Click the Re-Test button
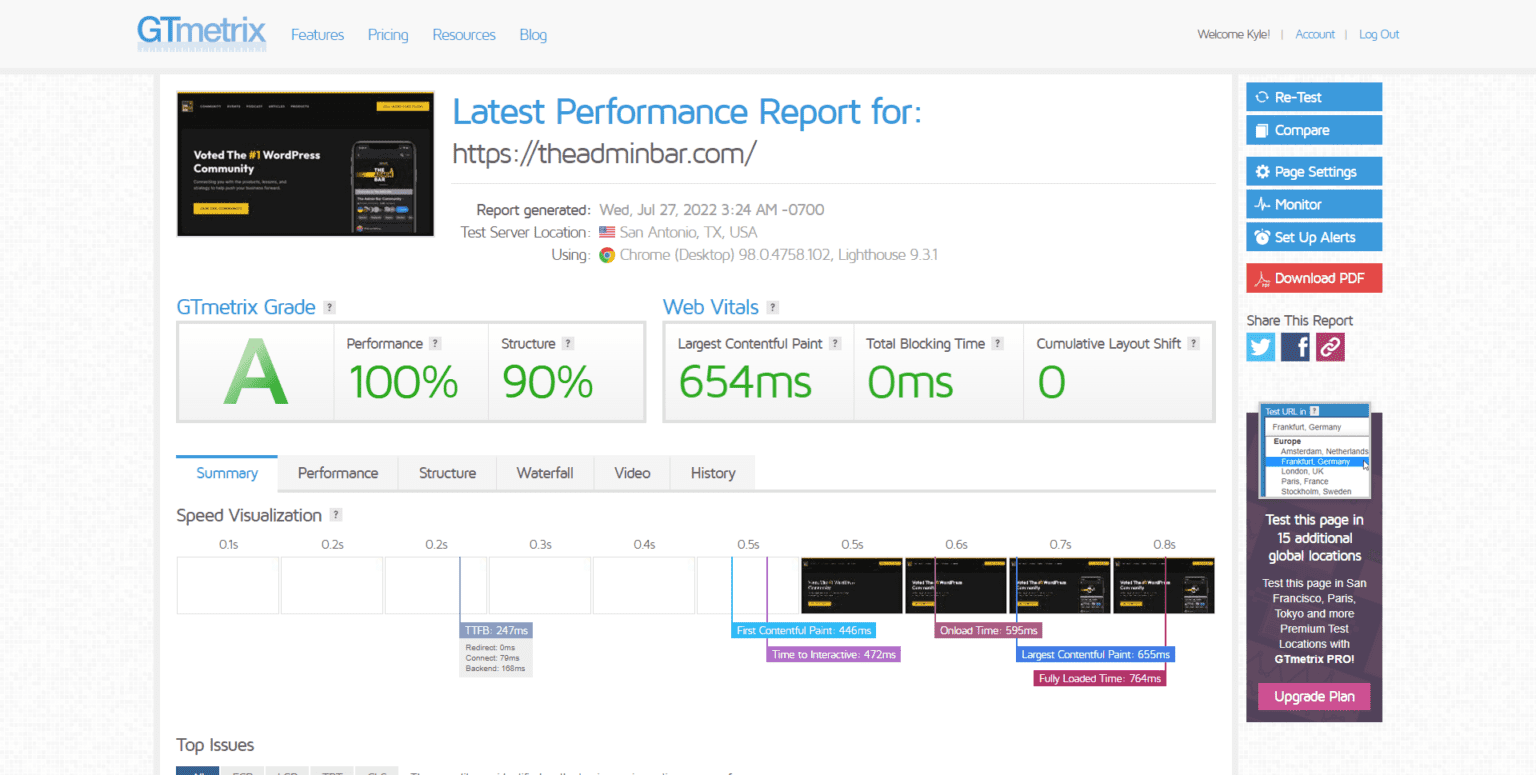 [1313, 96]
